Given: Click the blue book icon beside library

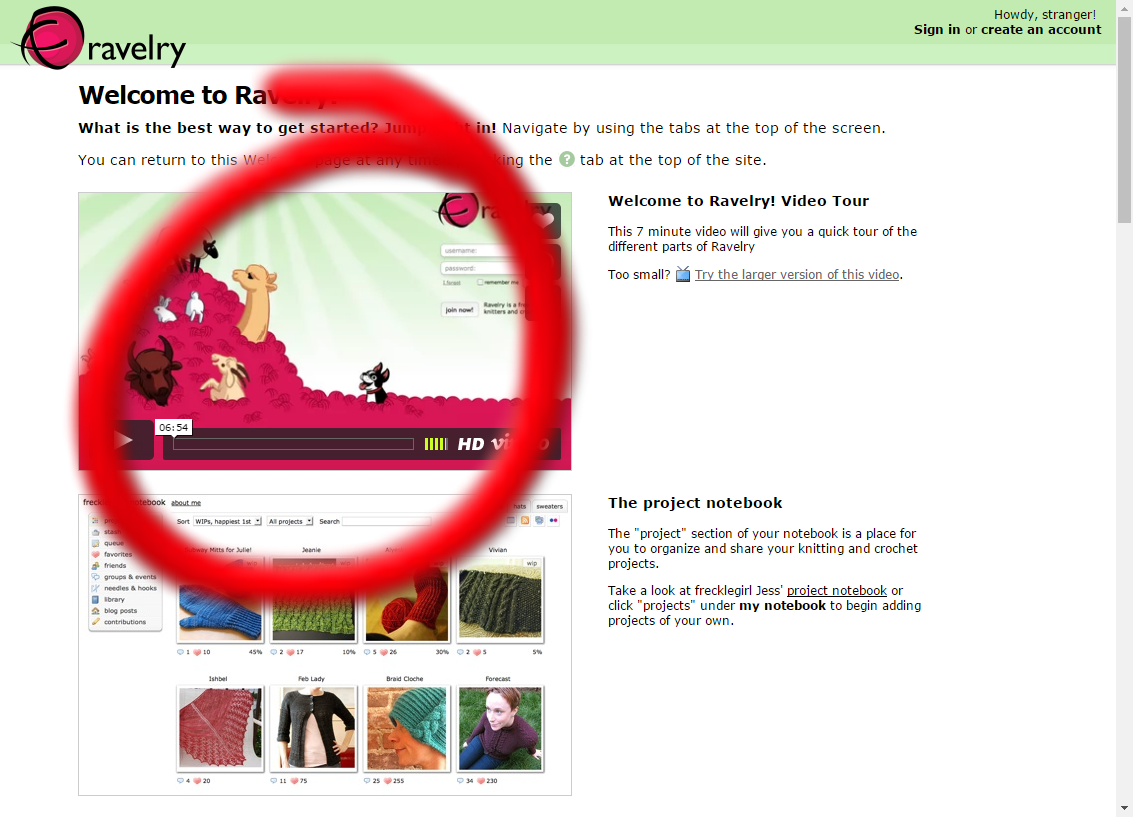Looking at the screenshot, I should [95, 600].
